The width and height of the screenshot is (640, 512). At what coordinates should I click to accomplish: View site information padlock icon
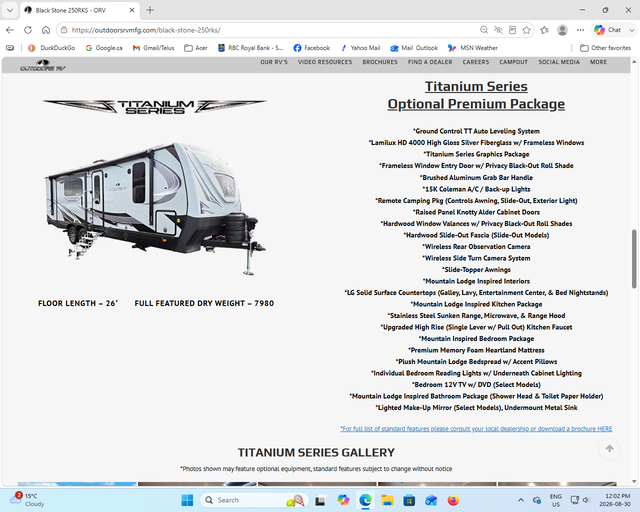click(64, 30)
